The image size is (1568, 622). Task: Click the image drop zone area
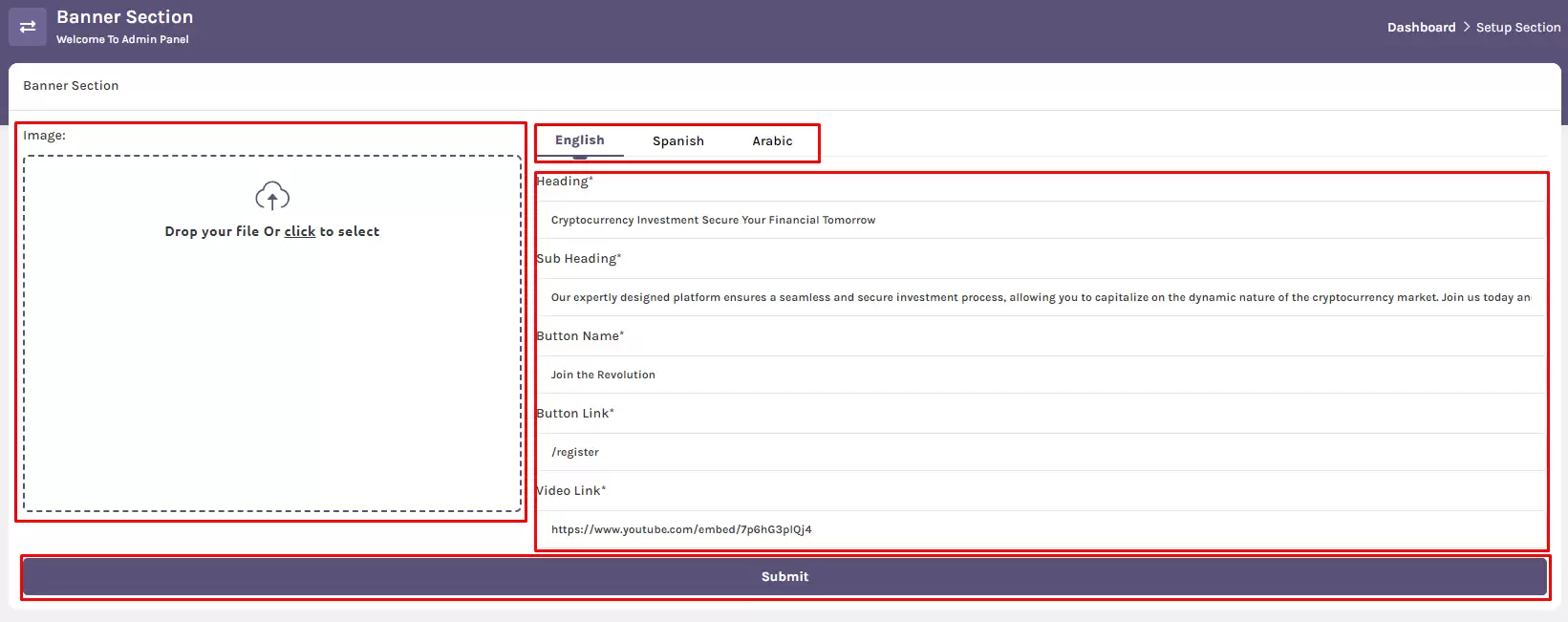(x=272, y=333)
